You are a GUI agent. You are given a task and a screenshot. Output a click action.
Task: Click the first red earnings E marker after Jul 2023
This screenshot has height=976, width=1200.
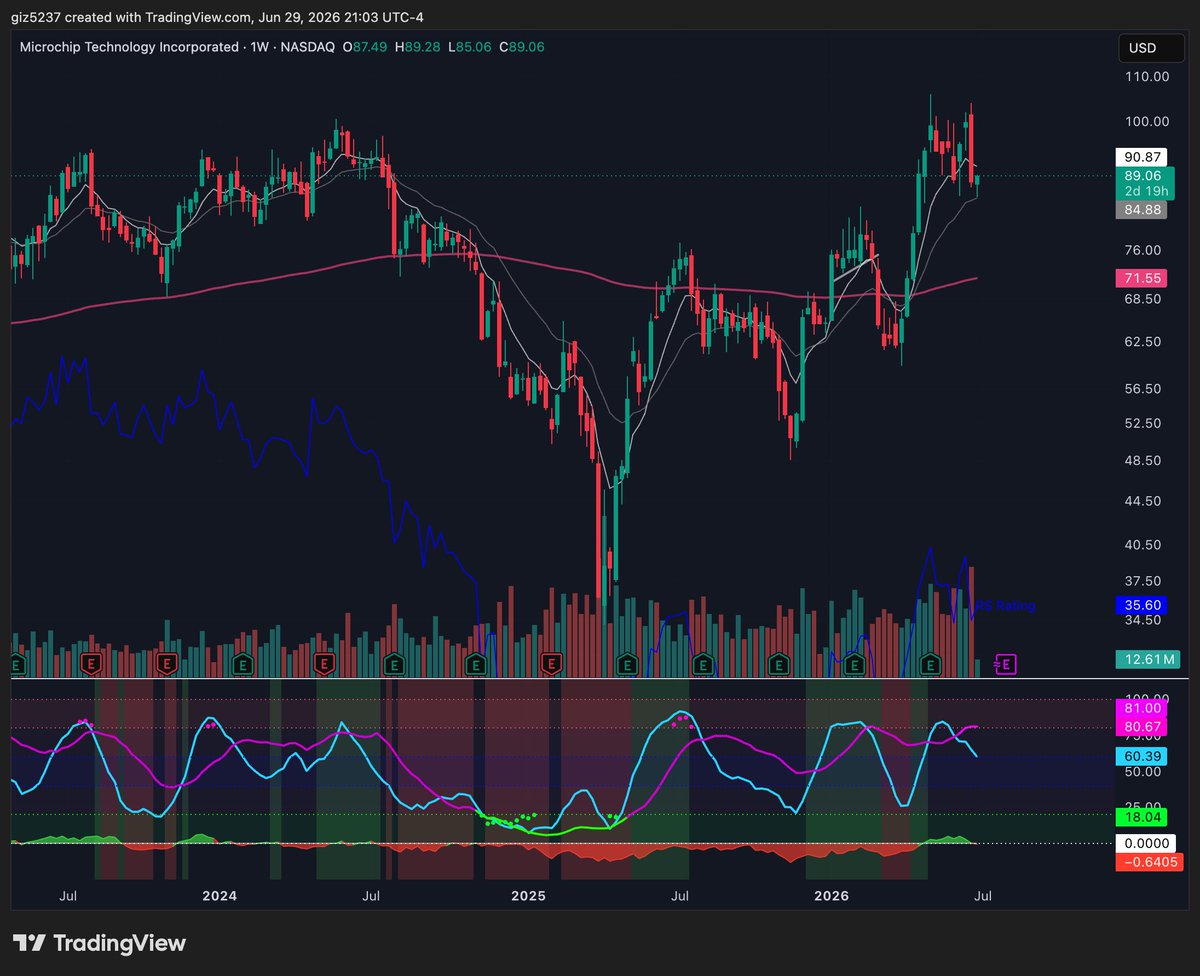[92, 663]
